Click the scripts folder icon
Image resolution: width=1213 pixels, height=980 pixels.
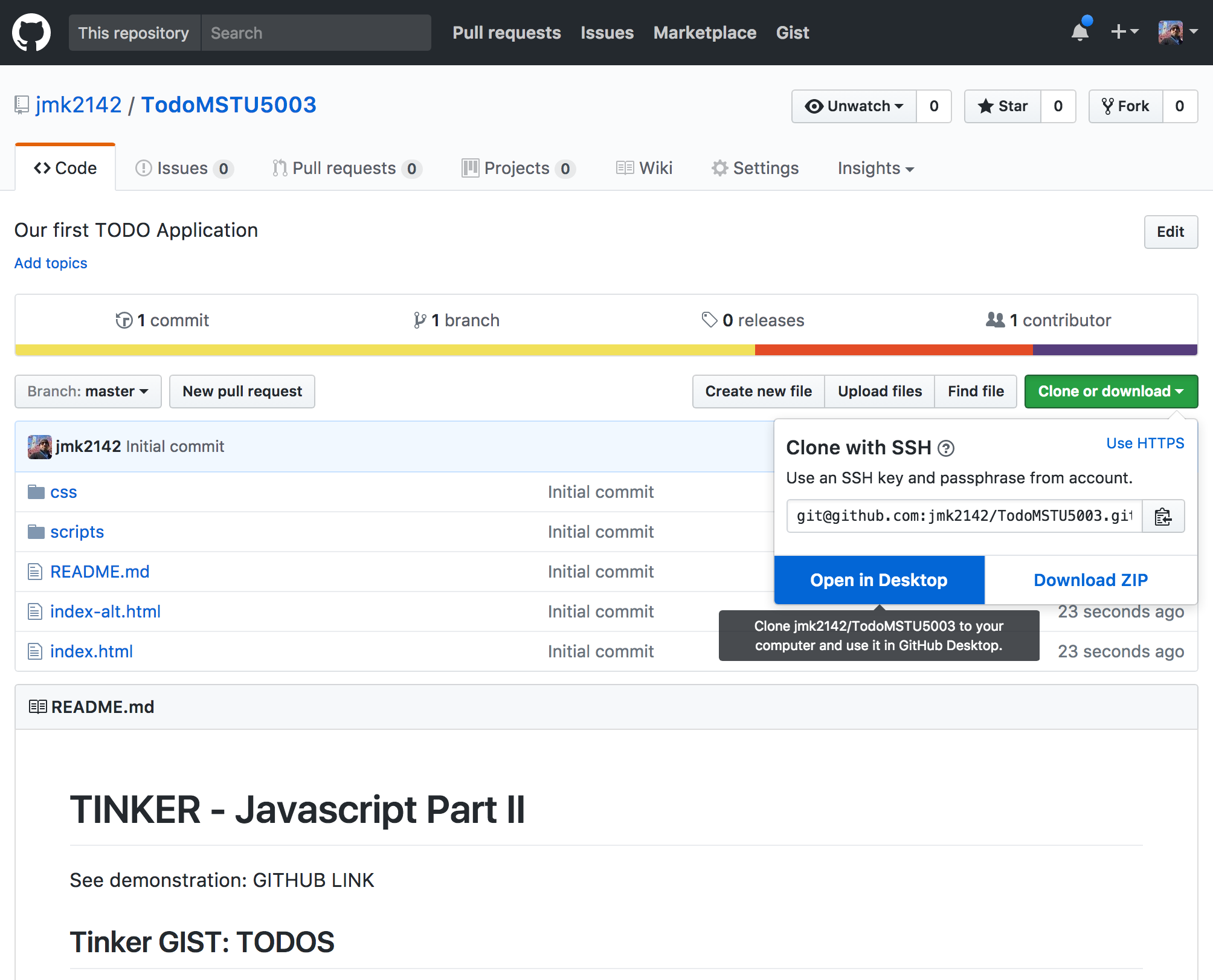[36, 532]
